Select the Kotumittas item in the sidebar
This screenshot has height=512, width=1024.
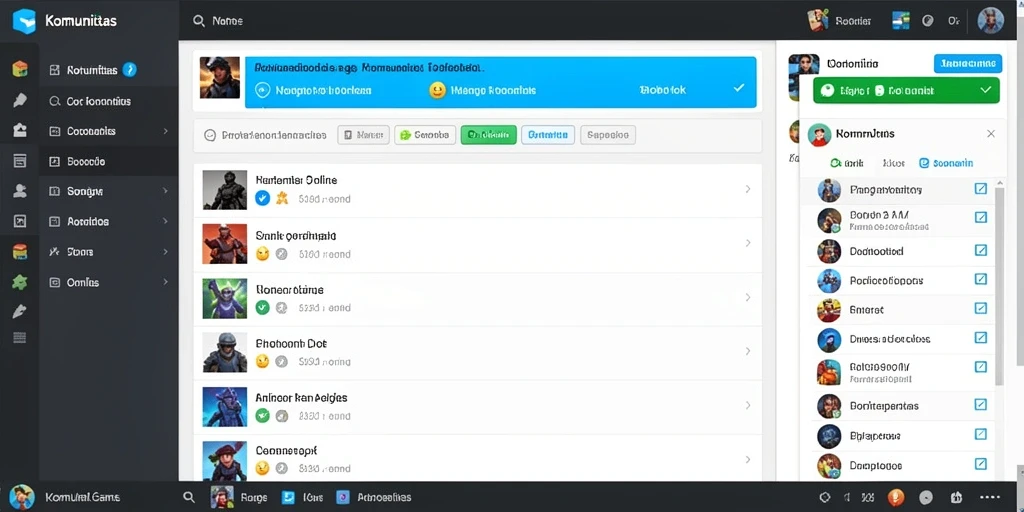[x=108, y=70]
